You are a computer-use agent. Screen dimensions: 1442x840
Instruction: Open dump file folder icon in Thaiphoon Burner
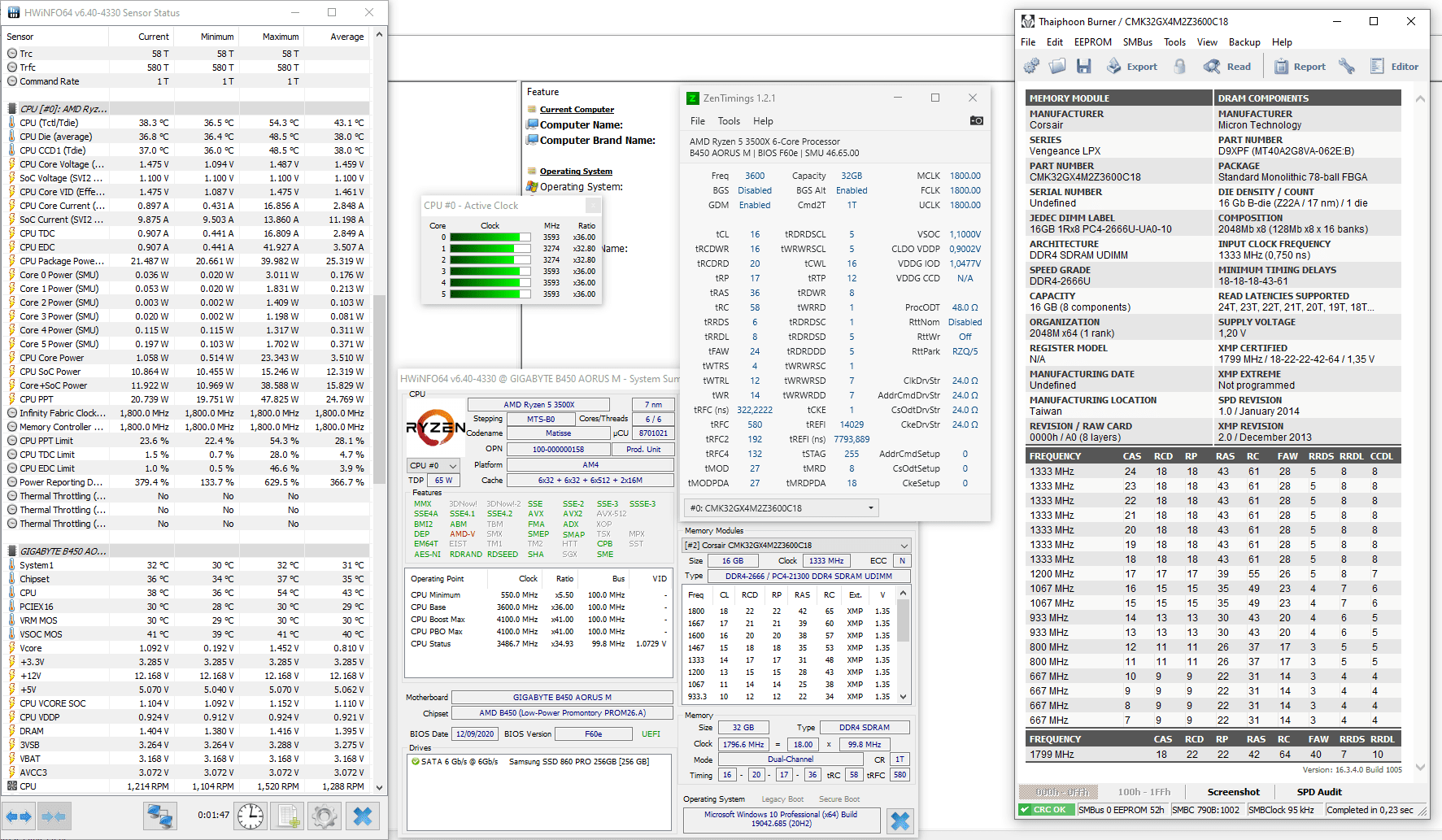coord(1057,67)
